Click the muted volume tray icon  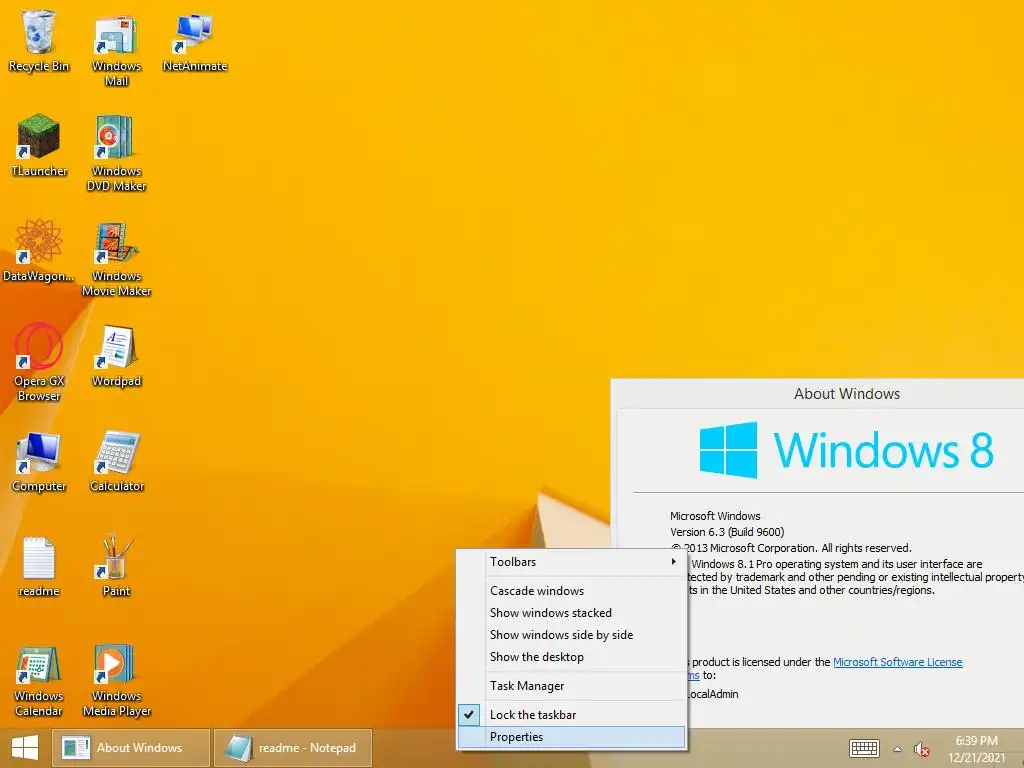tap(921, 749)
